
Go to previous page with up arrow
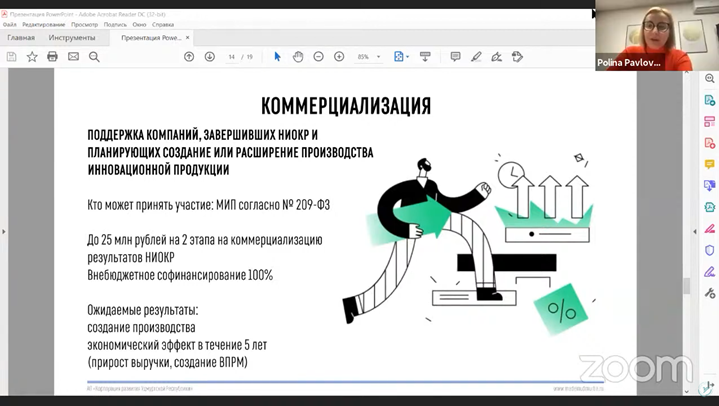189,57
